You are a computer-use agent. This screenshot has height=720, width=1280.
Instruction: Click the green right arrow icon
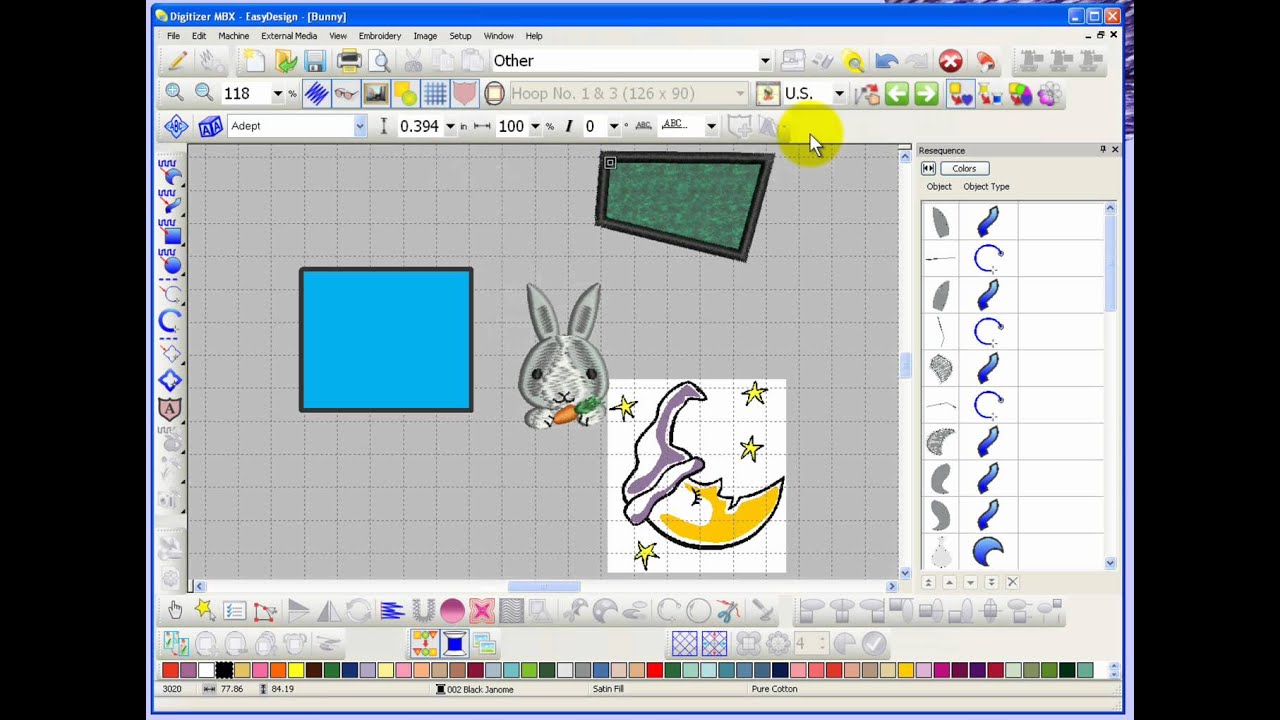(927, 94)
